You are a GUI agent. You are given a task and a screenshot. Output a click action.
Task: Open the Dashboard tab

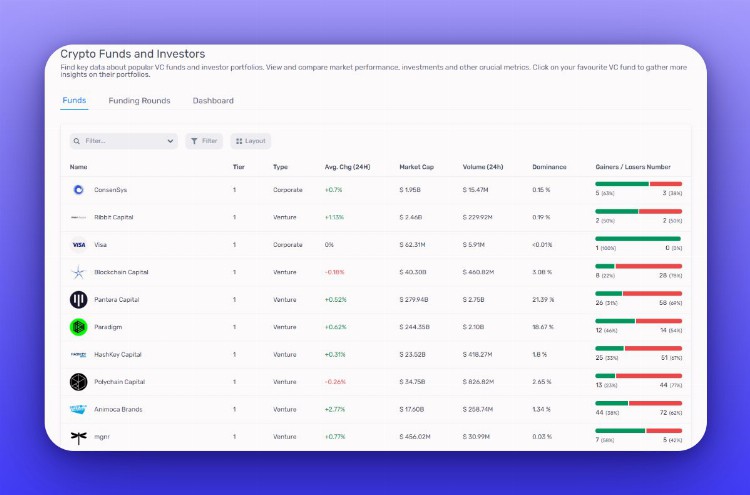(213, 101)
